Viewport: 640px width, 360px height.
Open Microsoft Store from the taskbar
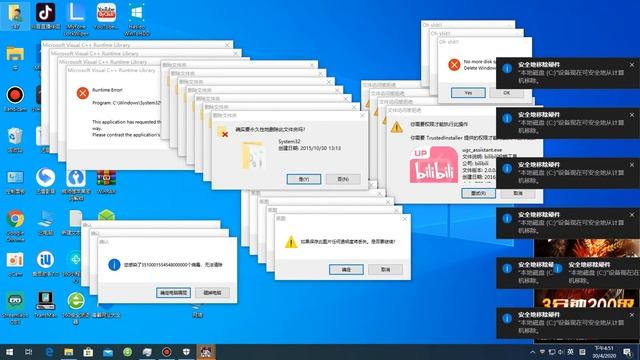(88, 352)
